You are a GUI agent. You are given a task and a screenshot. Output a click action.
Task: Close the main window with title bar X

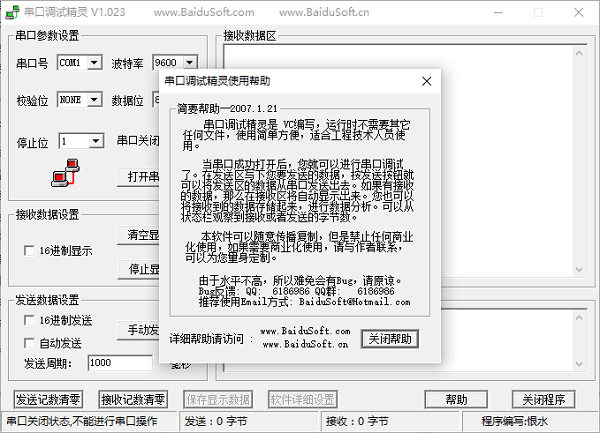tap(578, 12)
